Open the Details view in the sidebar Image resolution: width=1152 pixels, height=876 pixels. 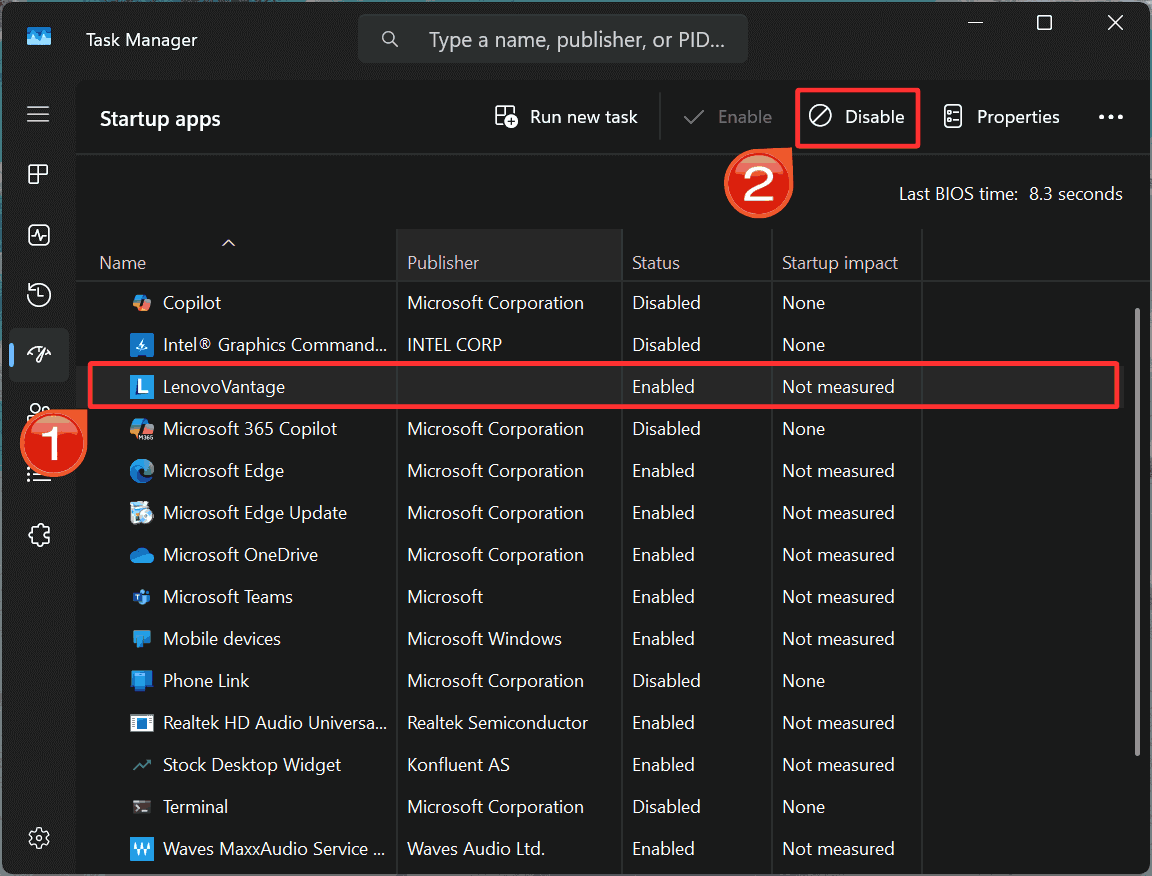click(x=38, y=473)
